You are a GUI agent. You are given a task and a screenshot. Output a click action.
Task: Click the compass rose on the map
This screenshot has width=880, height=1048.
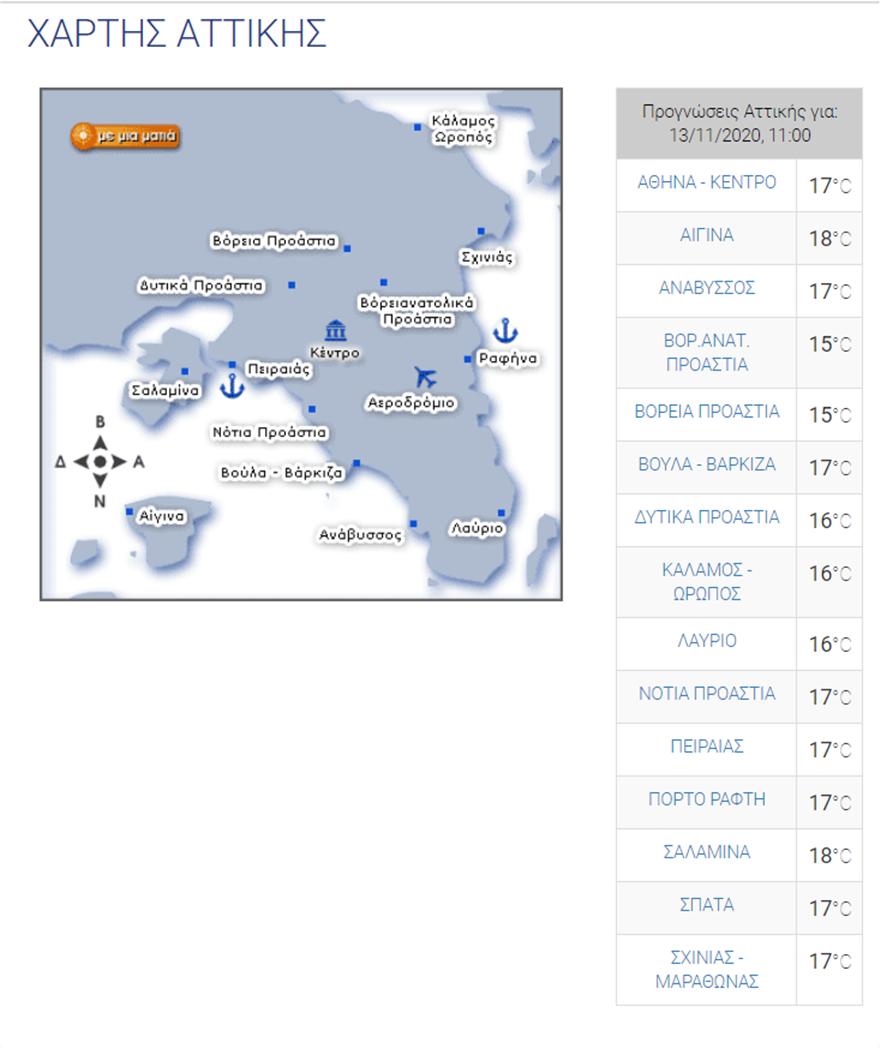pyautogui.click(x=99, y=461)
